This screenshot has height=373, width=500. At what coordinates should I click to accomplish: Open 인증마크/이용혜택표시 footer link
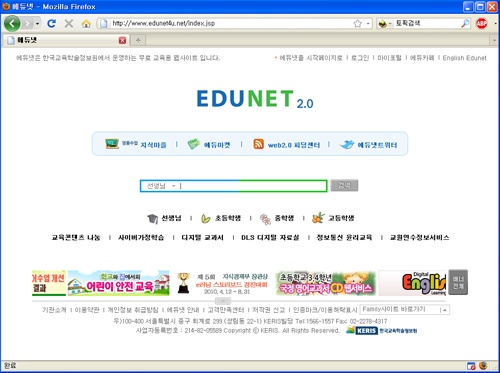point(325,310)
